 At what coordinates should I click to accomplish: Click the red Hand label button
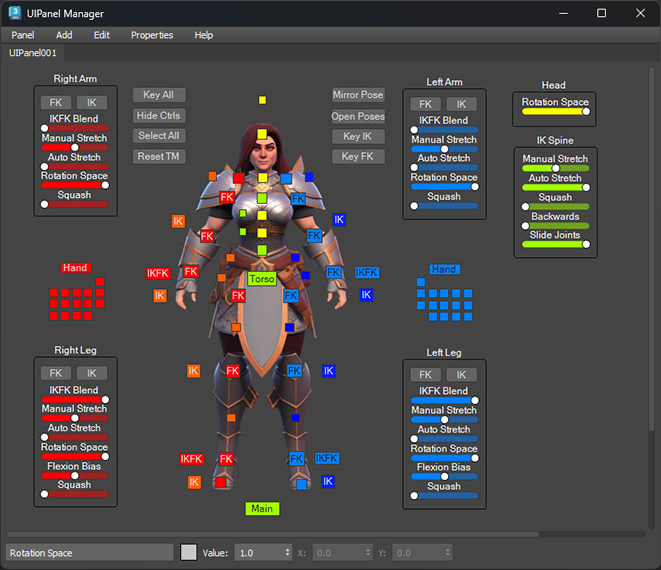(75, 268)
